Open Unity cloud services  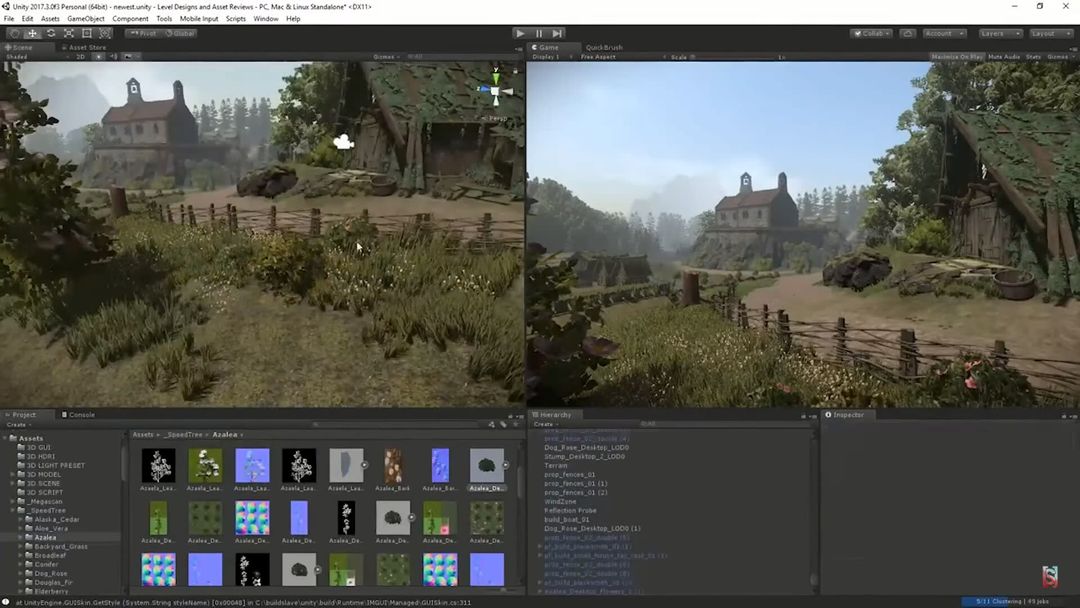tap(907, 33)
